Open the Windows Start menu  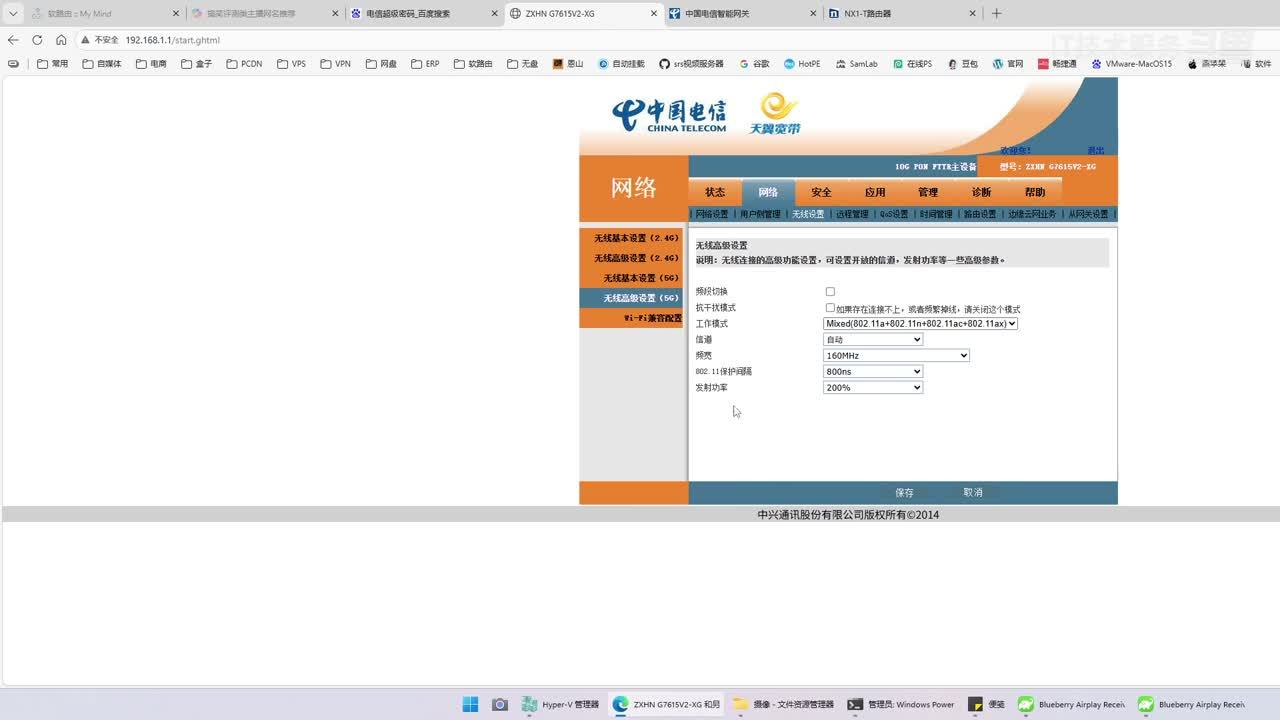pos(470,704)
